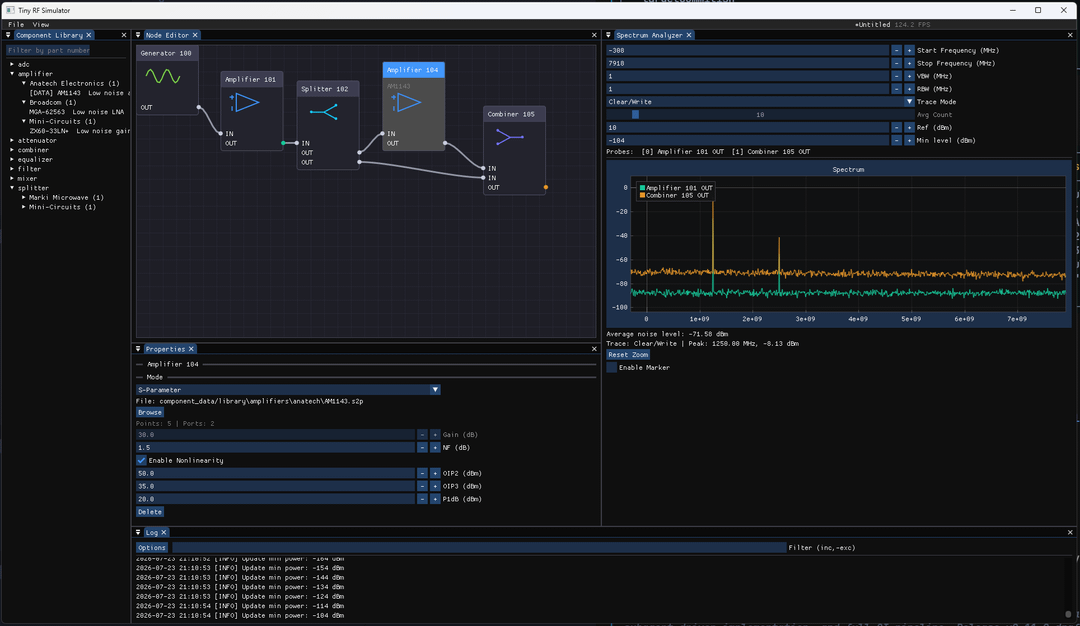
Task: Click the Amplifier 101 green OUT pin
Action: coord(283,143)
